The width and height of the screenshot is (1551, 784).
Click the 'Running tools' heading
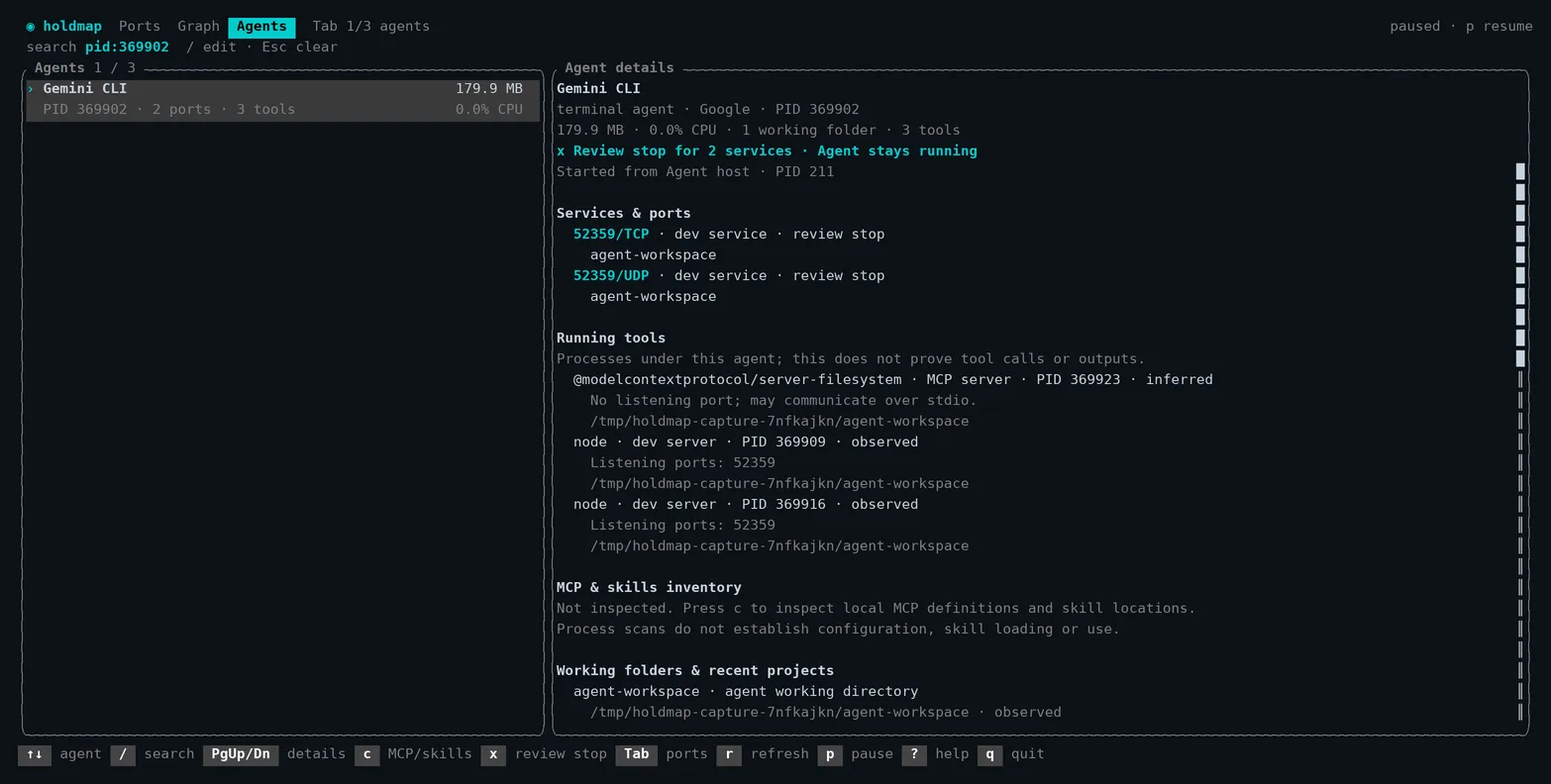[611, 338]
